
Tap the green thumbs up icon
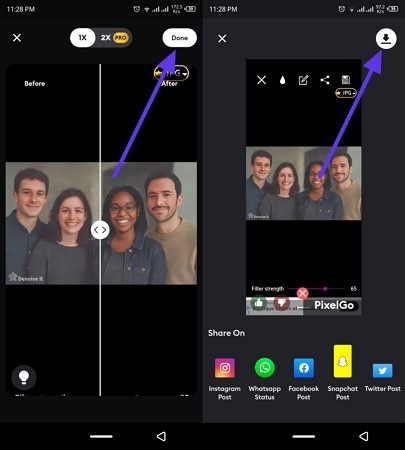coord(259,303)
